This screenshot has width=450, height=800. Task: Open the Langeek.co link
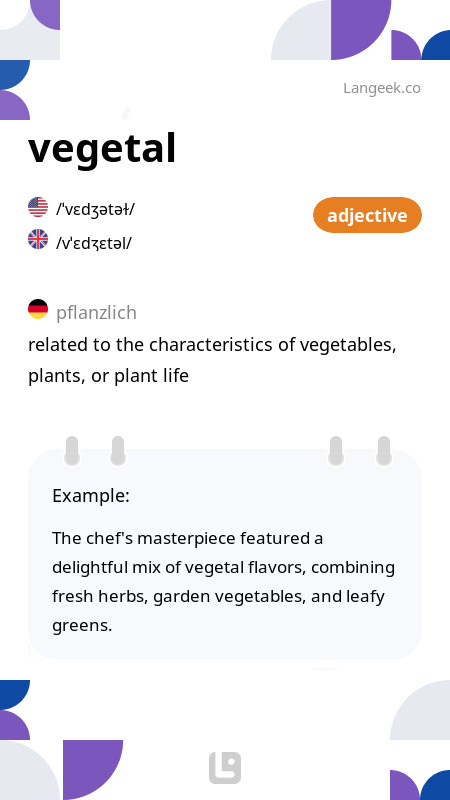pos(382,88)
